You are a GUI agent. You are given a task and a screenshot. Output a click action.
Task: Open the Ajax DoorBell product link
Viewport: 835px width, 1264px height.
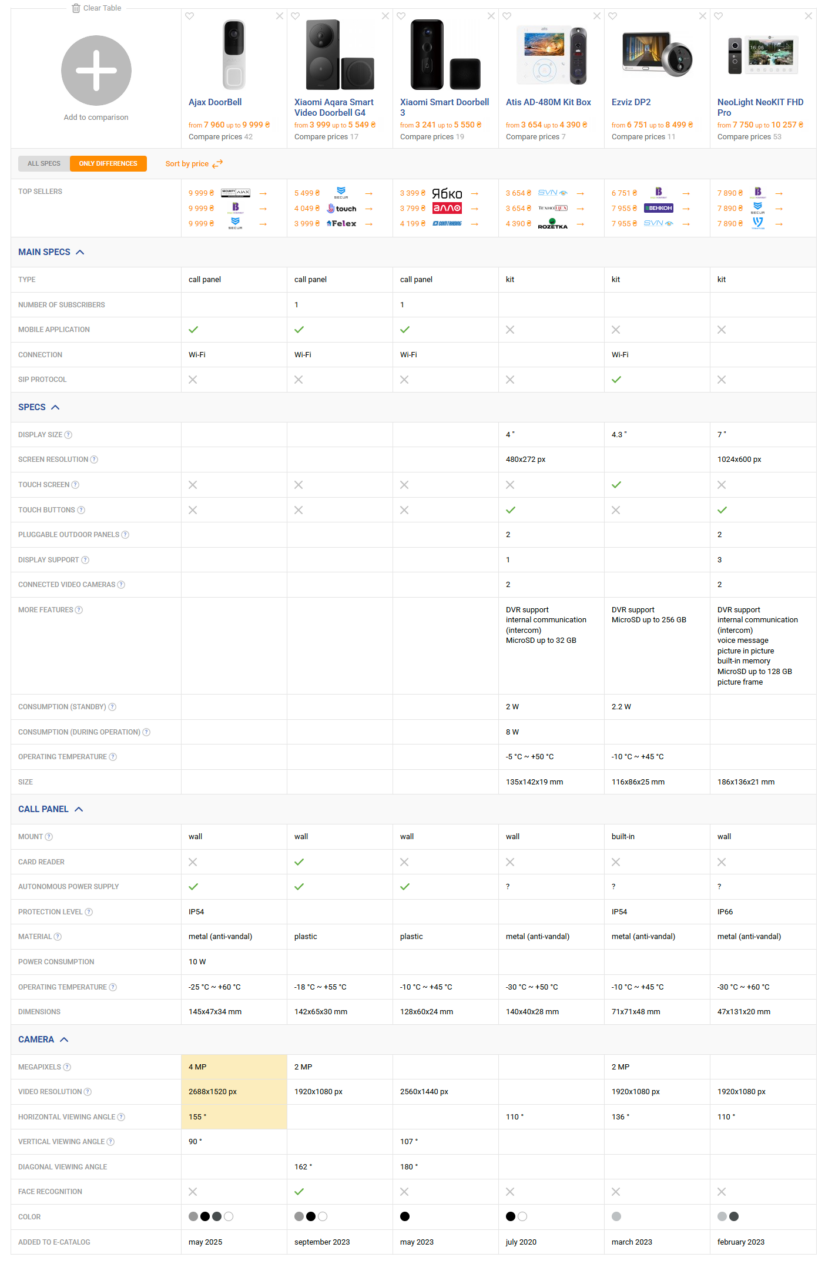[215, 102]
